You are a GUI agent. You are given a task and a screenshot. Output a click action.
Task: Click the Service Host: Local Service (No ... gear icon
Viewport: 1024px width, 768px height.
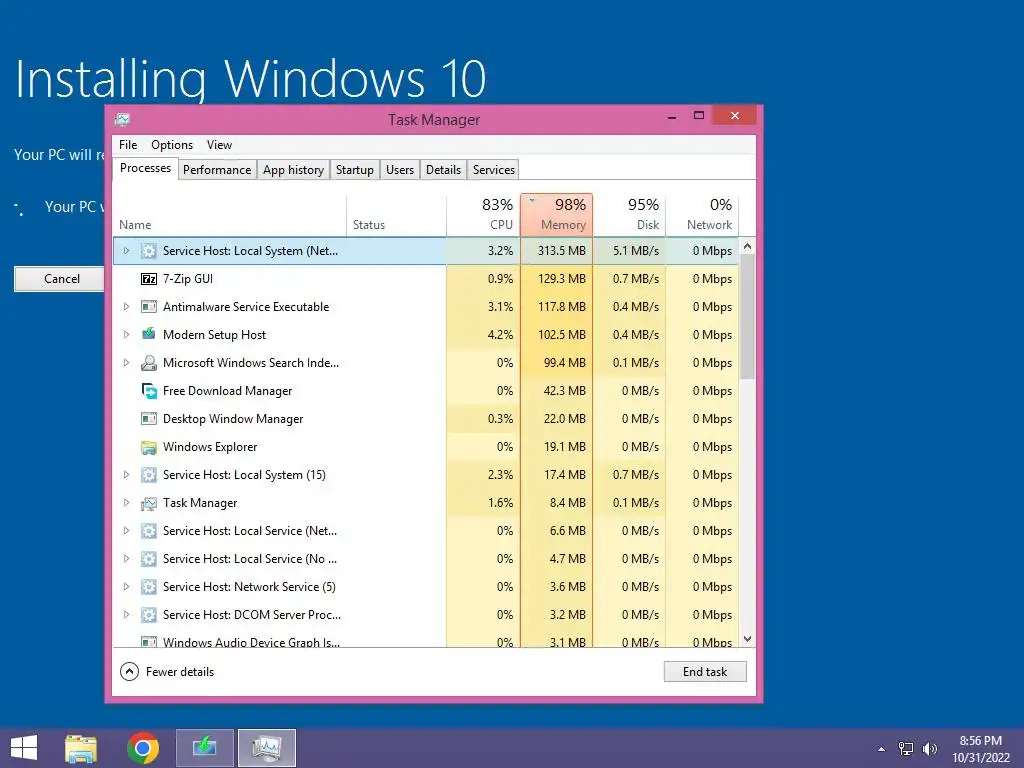149,559
